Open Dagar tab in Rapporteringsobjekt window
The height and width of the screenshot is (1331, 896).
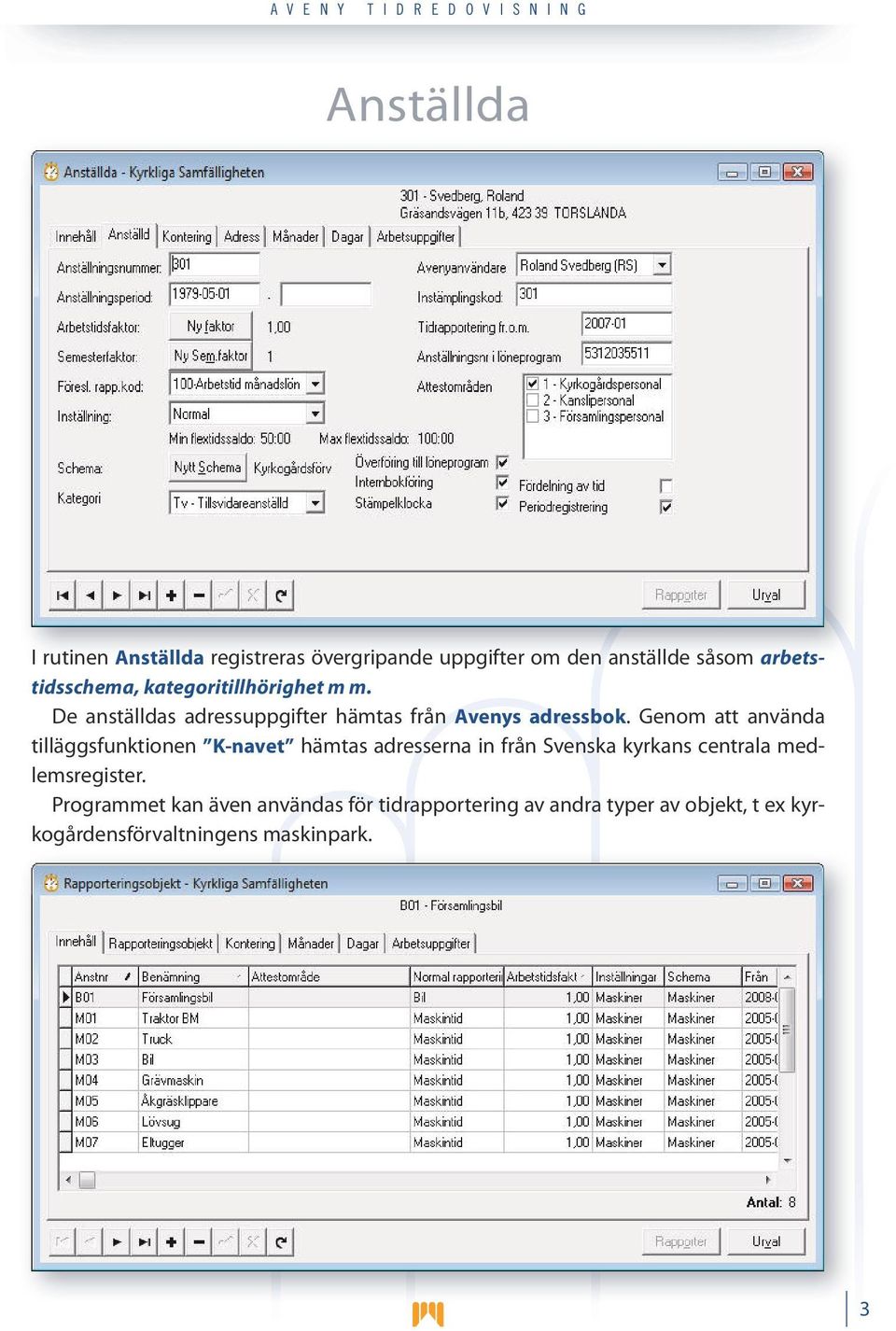pyautogui.click(x=362, y=944)
